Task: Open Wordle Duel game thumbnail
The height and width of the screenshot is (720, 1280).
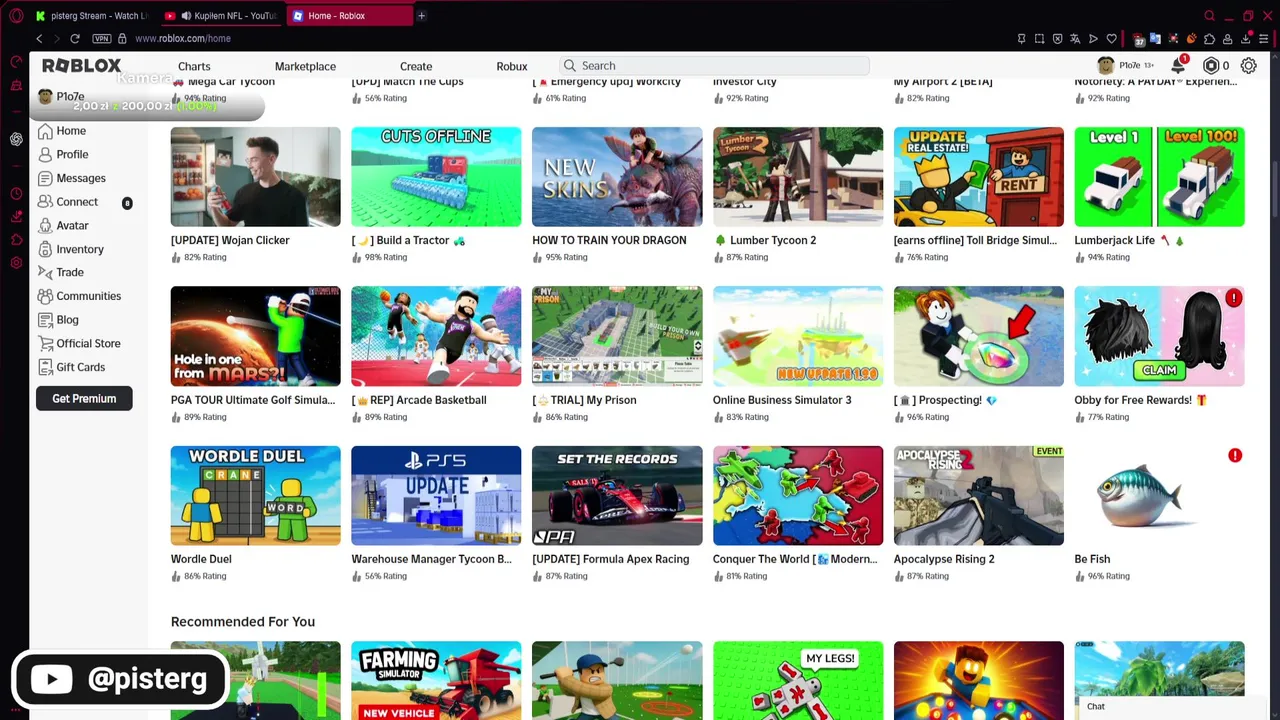Action: pyautogui.click(x=255, y=496)
